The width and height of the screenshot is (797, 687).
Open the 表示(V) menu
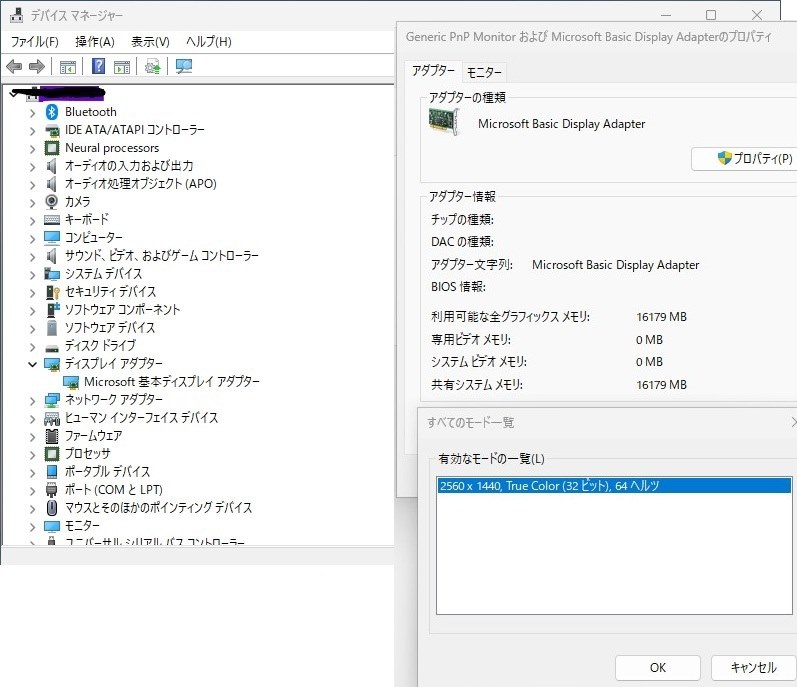click(150, 42)
